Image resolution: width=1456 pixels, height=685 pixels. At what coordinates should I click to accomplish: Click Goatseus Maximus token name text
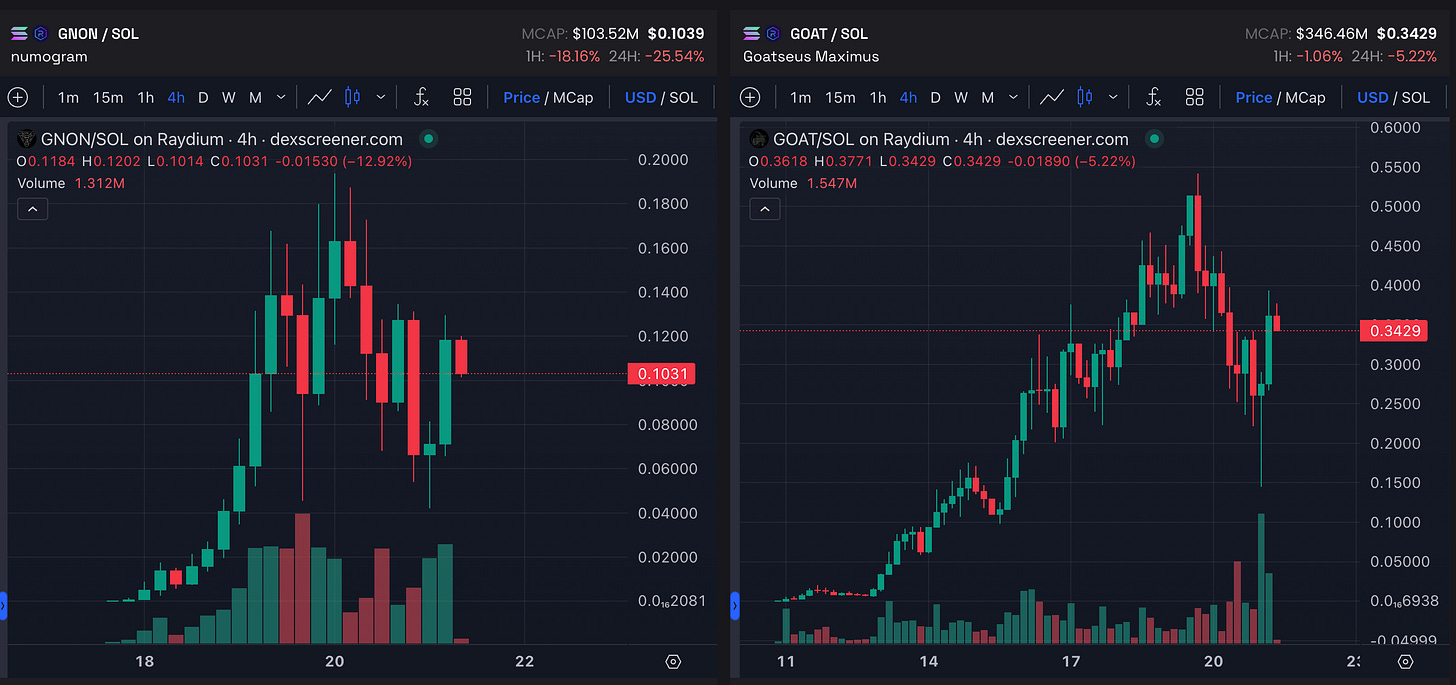tap(811, 56)
